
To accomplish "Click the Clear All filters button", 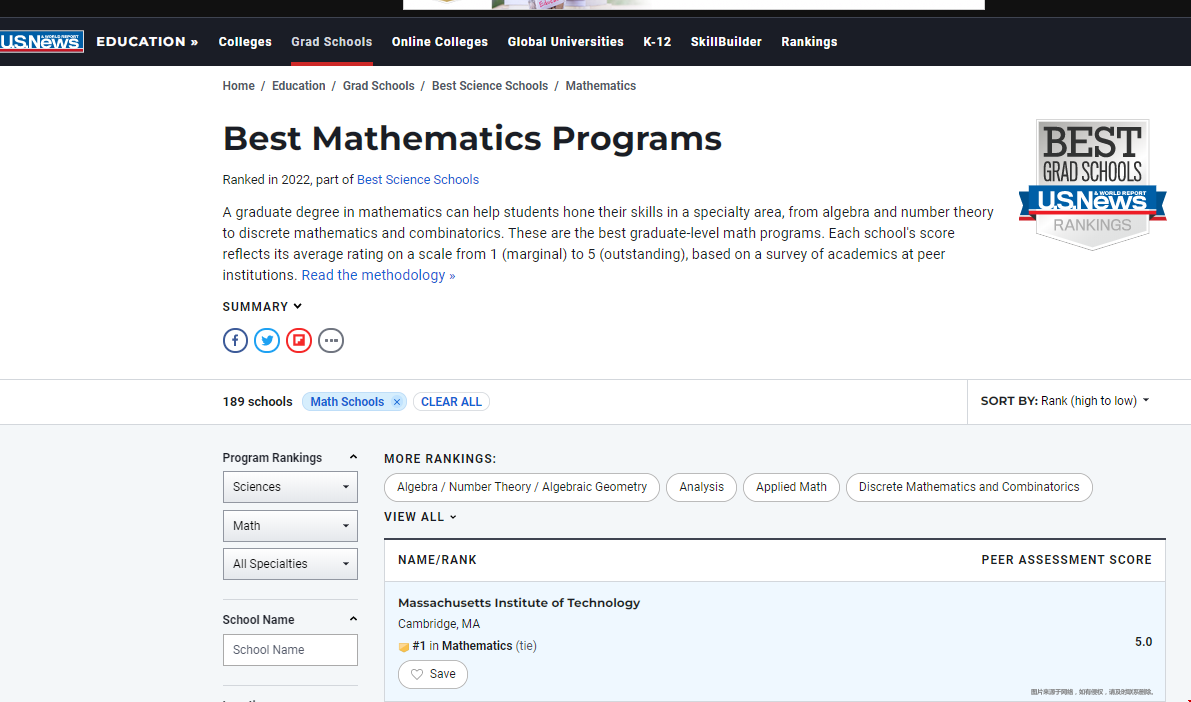I will pyautogui.click(x=451, y=402).
